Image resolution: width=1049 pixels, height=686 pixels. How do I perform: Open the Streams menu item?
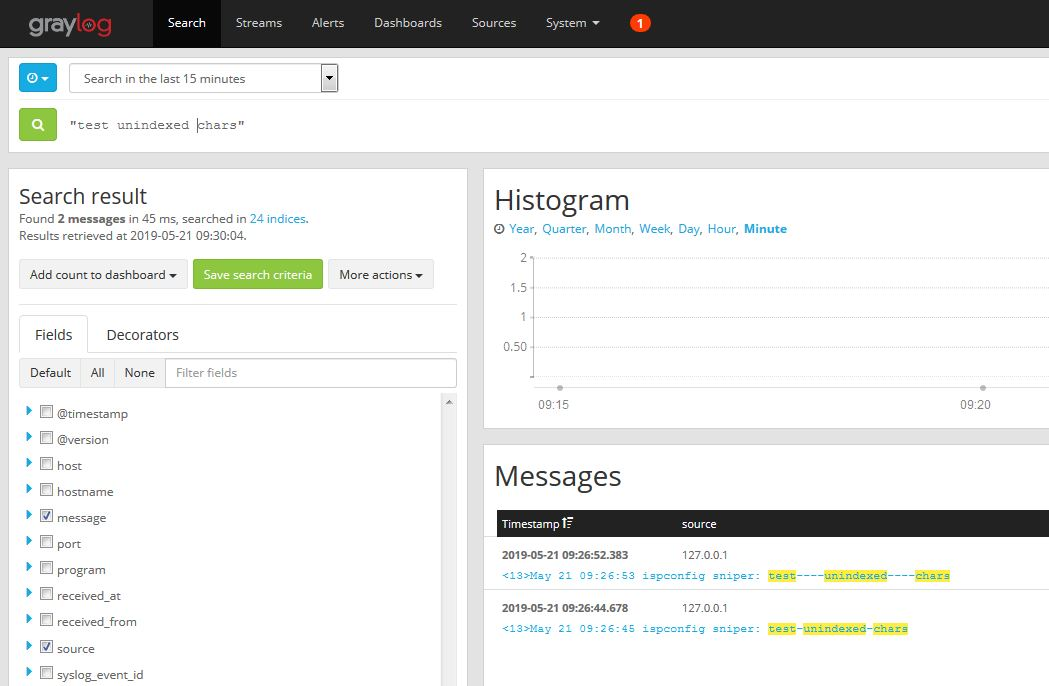259,22
